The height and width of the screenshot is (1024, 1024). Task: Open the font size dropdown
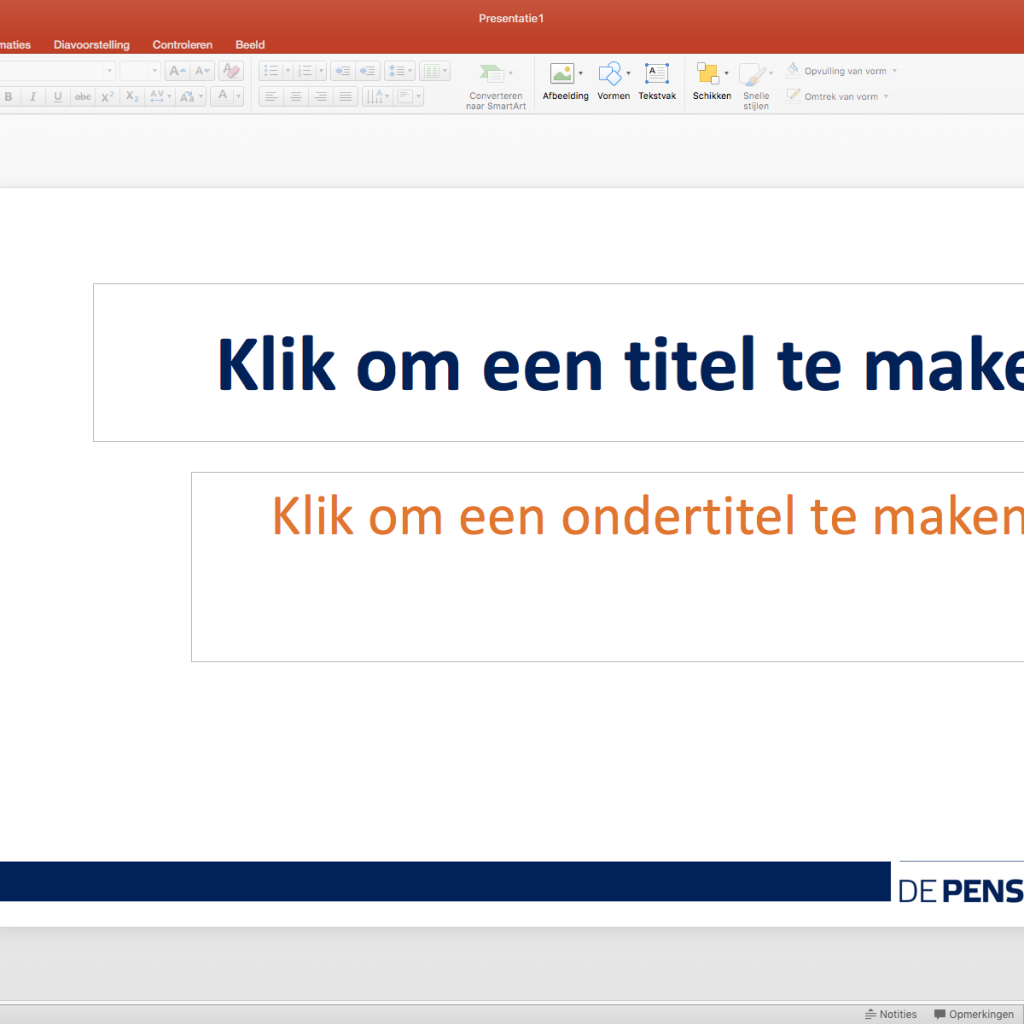click(x=155, y=71)
